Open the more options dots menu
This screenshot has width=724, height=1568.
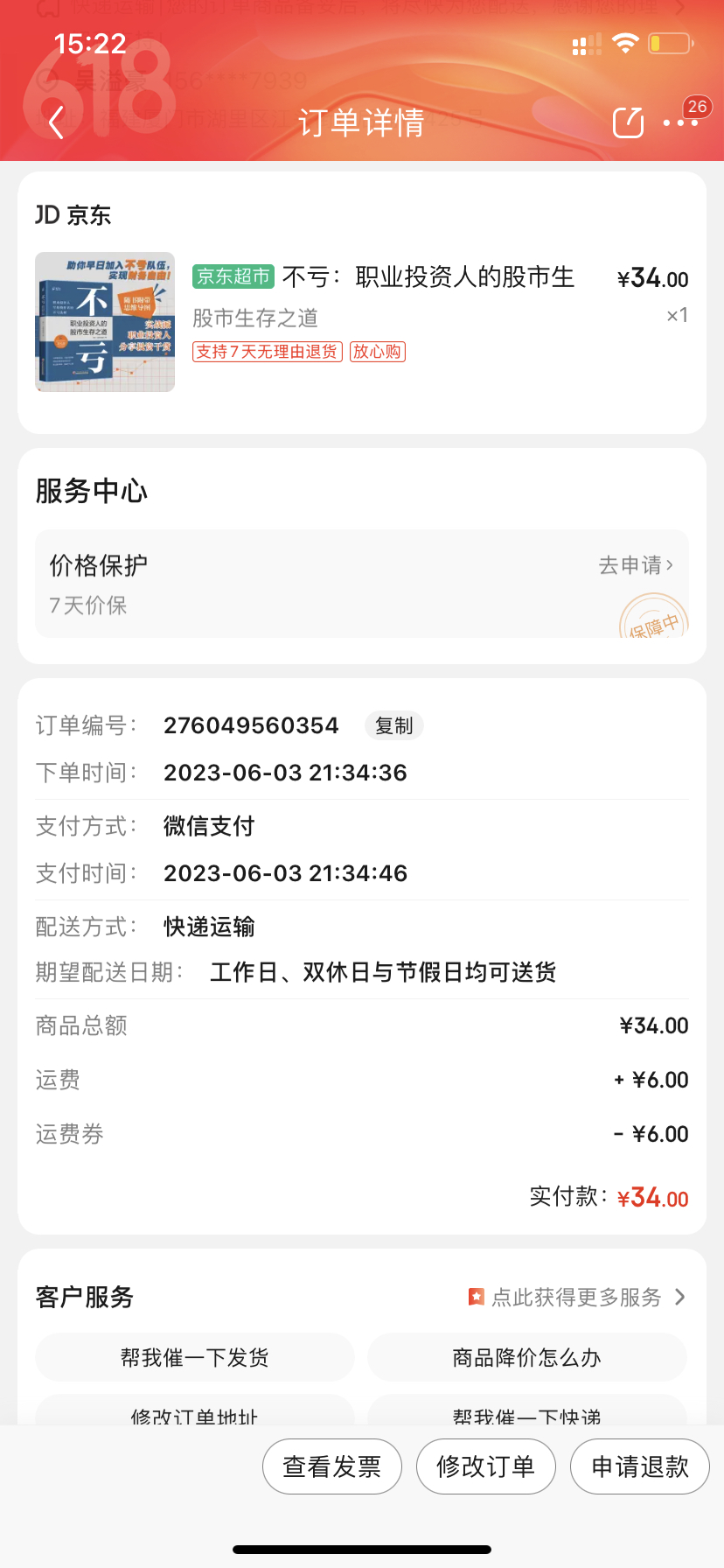click(x=680, y=123)
